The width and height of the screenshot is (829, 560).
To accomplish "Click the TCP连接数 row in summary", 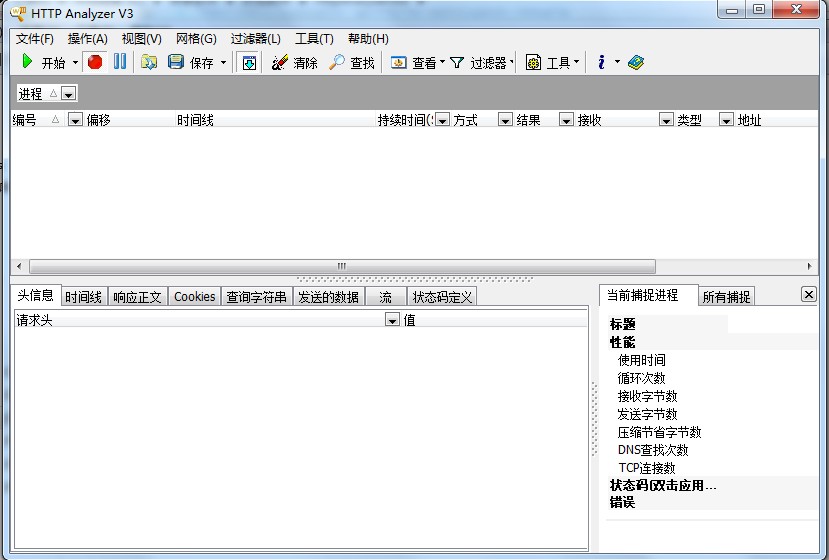I will point(712,468).
